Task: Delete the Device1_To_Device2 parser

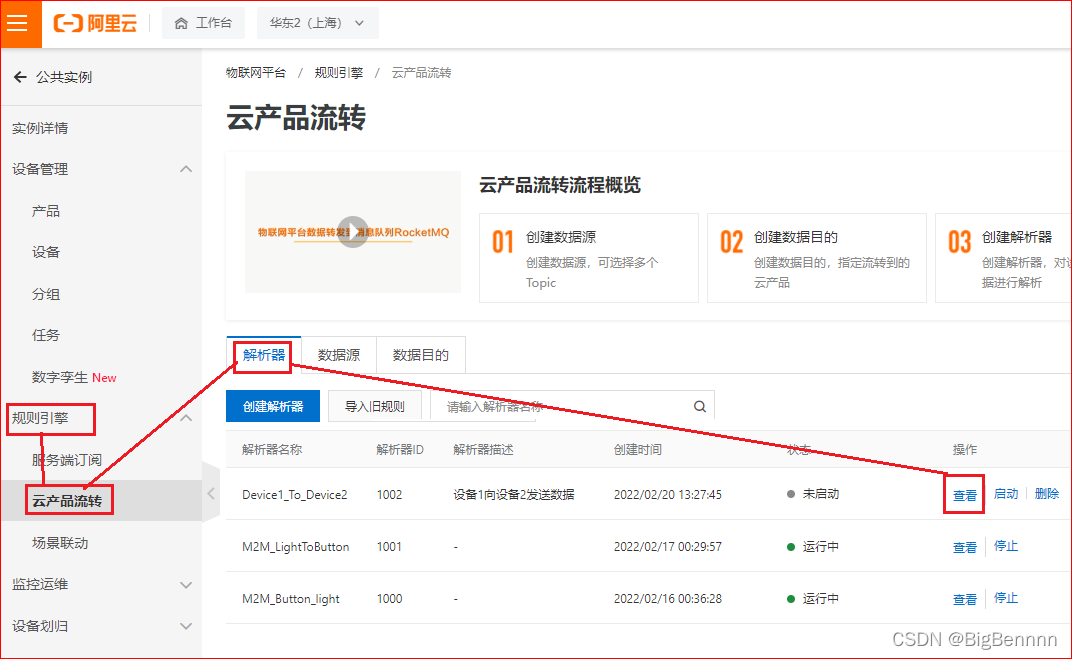Action: (x=1047, y=494)
